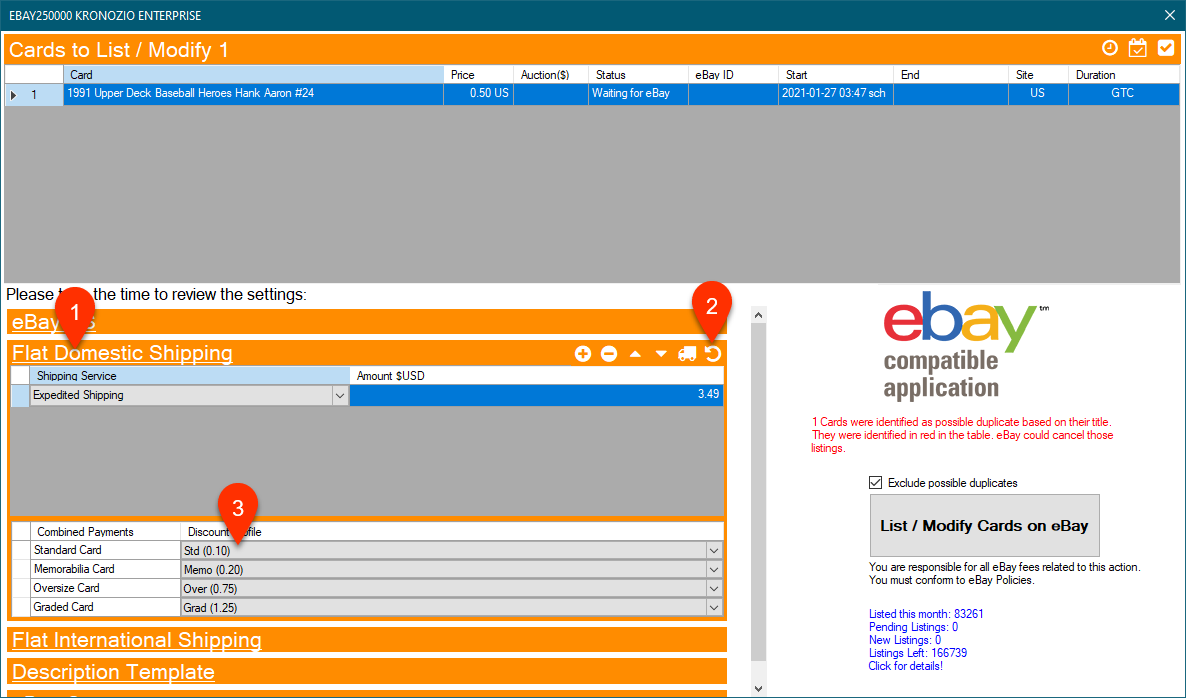The image size is (1186, 698).
Task: Open the calendar scheduling icon in the header
Action: (x=1138, y=48)
